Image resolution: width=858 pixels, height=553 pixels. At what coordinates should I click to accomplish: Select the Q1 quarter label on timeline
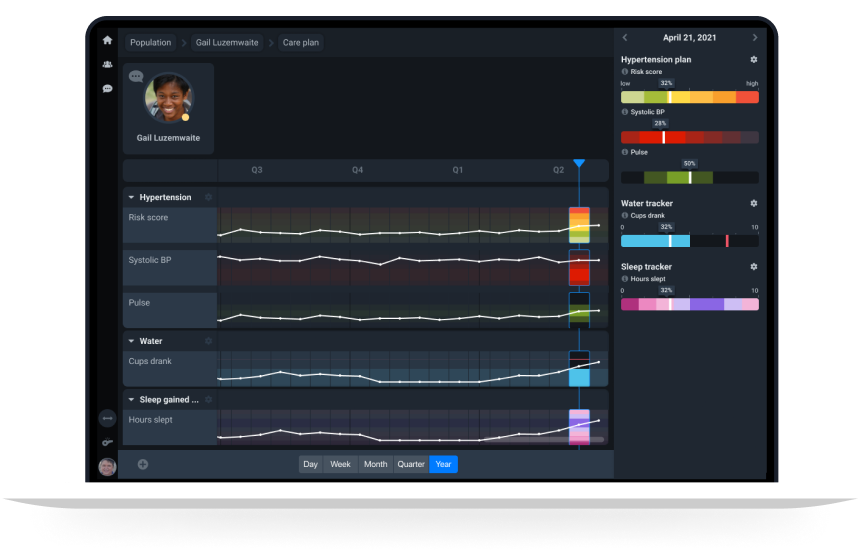coord(457,170)
